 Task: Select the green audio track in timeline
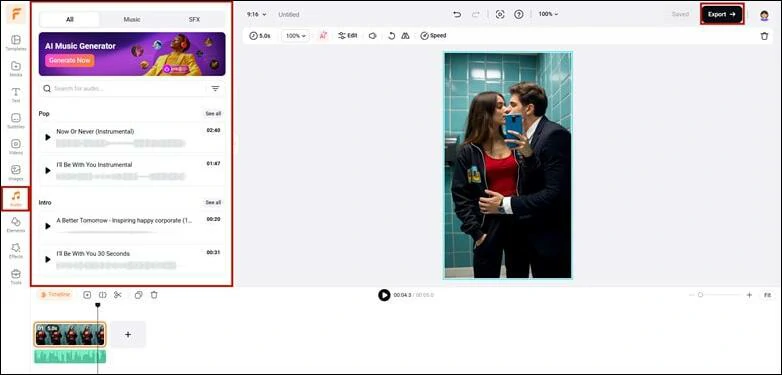[70, 356]
